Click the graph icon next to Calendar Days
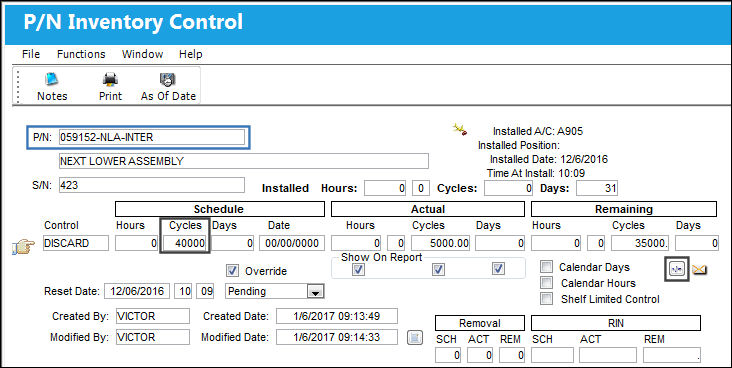Image resolution: width=732 pixels, height=368 pixels. coord(677,269)
